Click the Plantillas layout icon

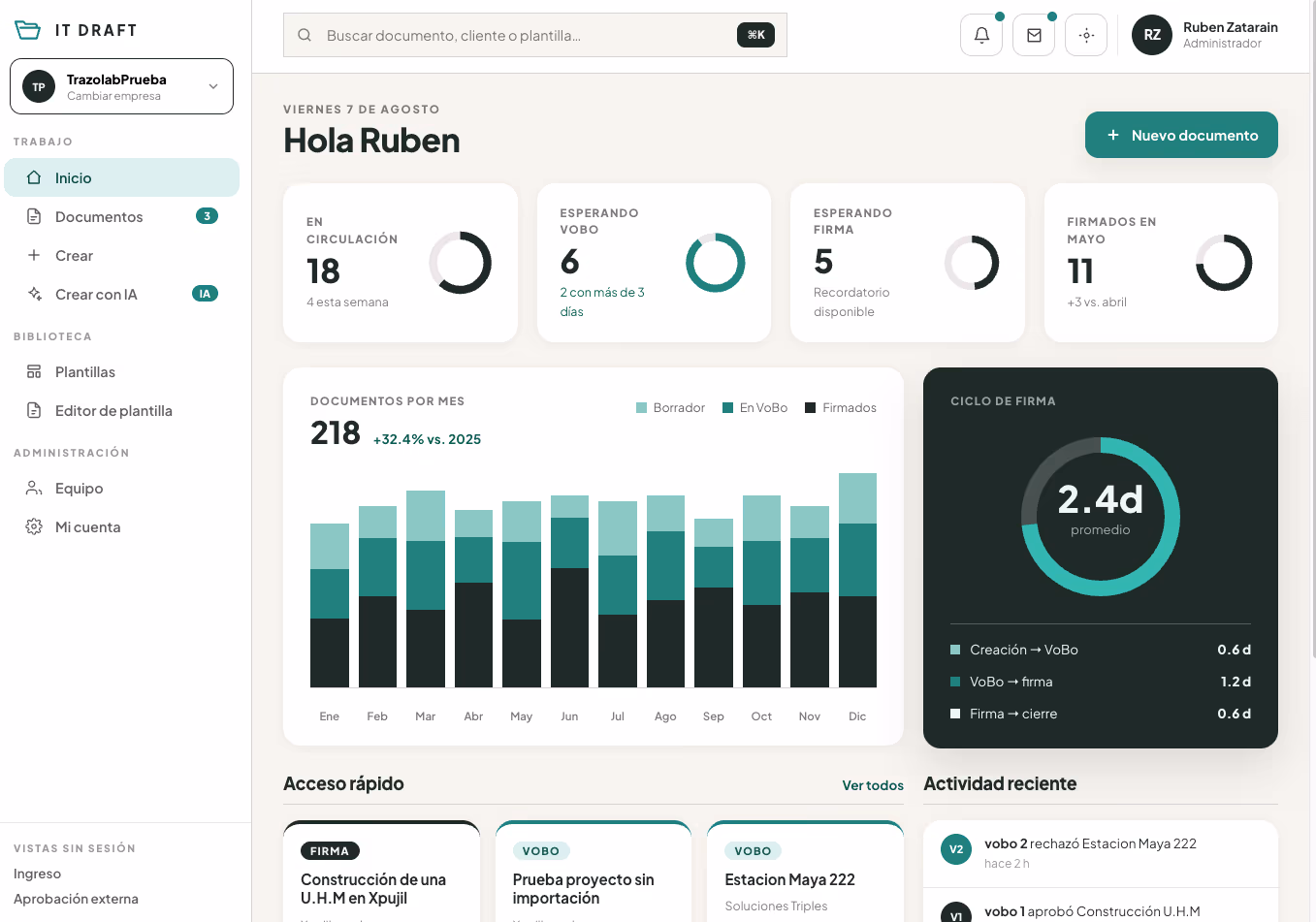tap(34, 371)
